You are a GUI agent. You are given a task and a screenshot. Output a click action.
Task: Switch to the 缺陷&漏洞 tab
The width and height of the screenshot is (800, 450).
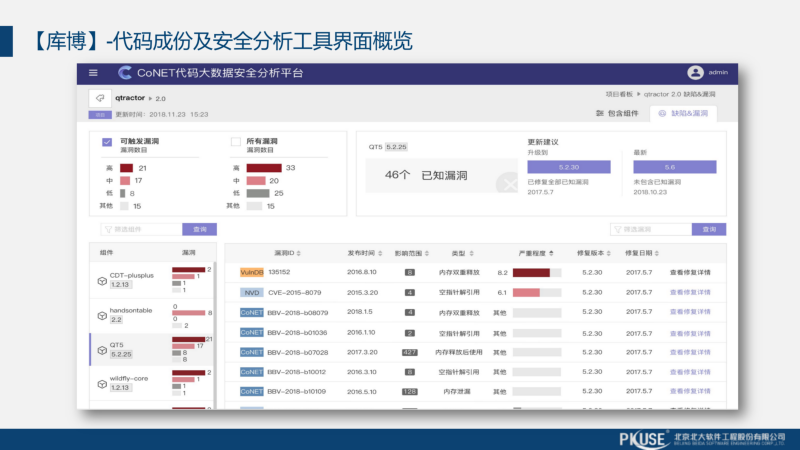coord(684,113)
